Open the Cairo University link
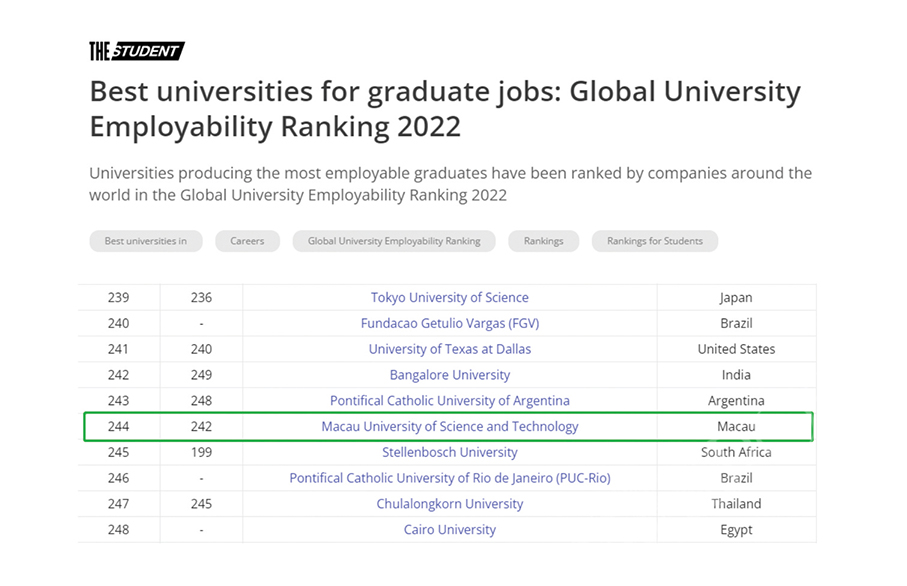Viewport: 907px width, 586px height. (x=449, y=529)
